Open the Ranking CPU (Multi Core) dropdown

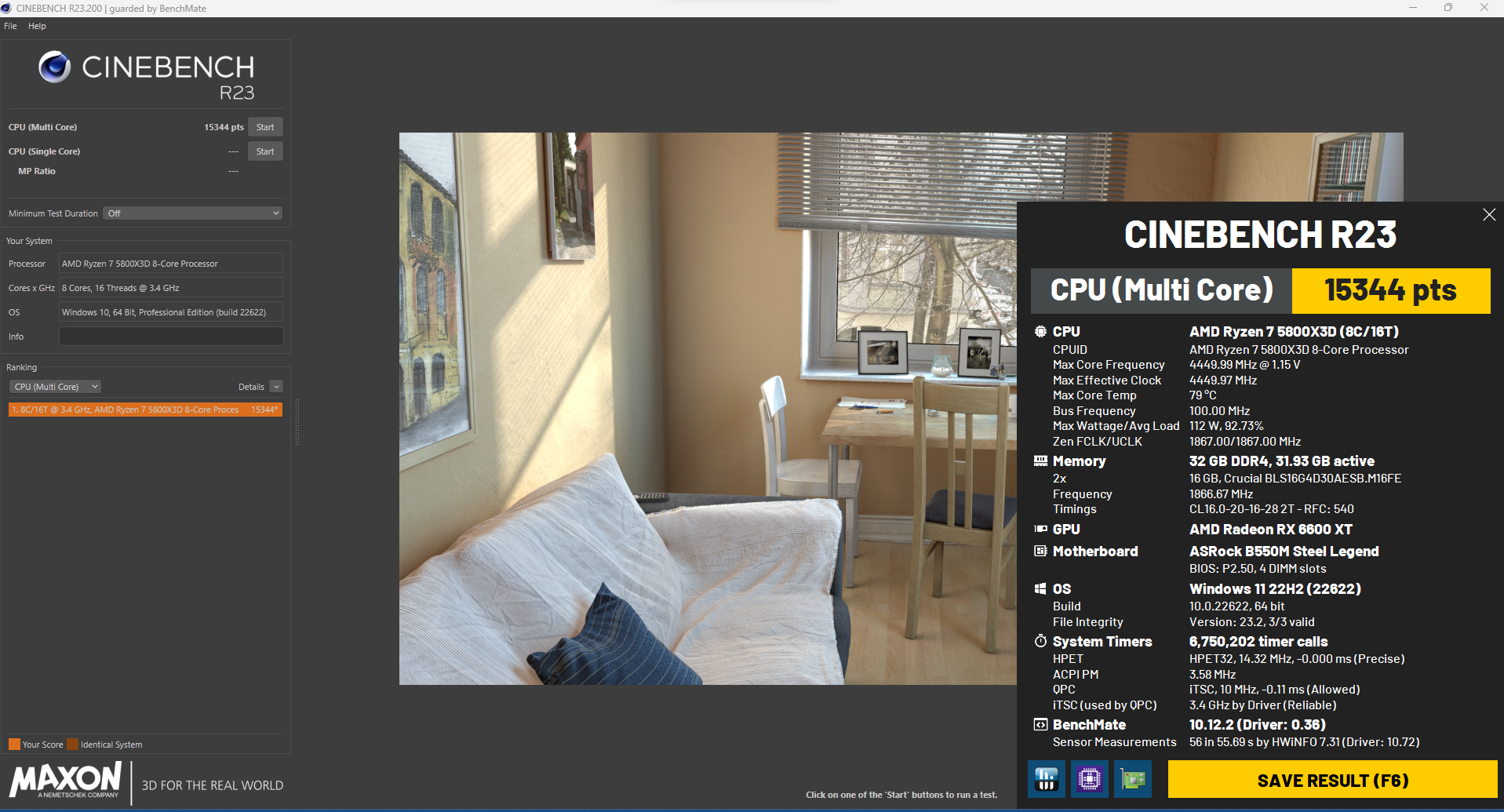55,387
